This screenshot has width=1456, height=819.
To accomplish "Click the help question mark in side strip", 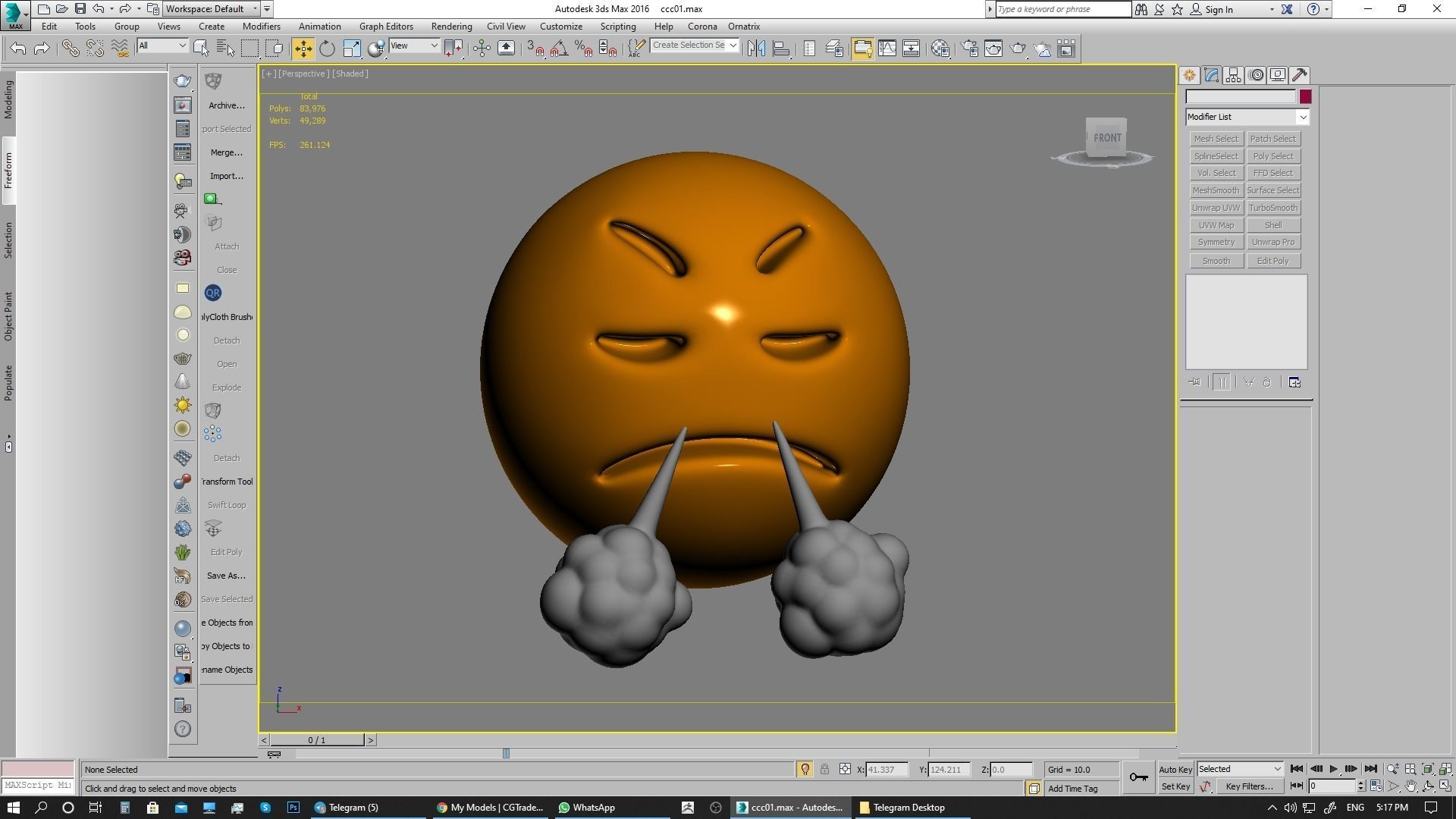I will [x=183, y=729].
